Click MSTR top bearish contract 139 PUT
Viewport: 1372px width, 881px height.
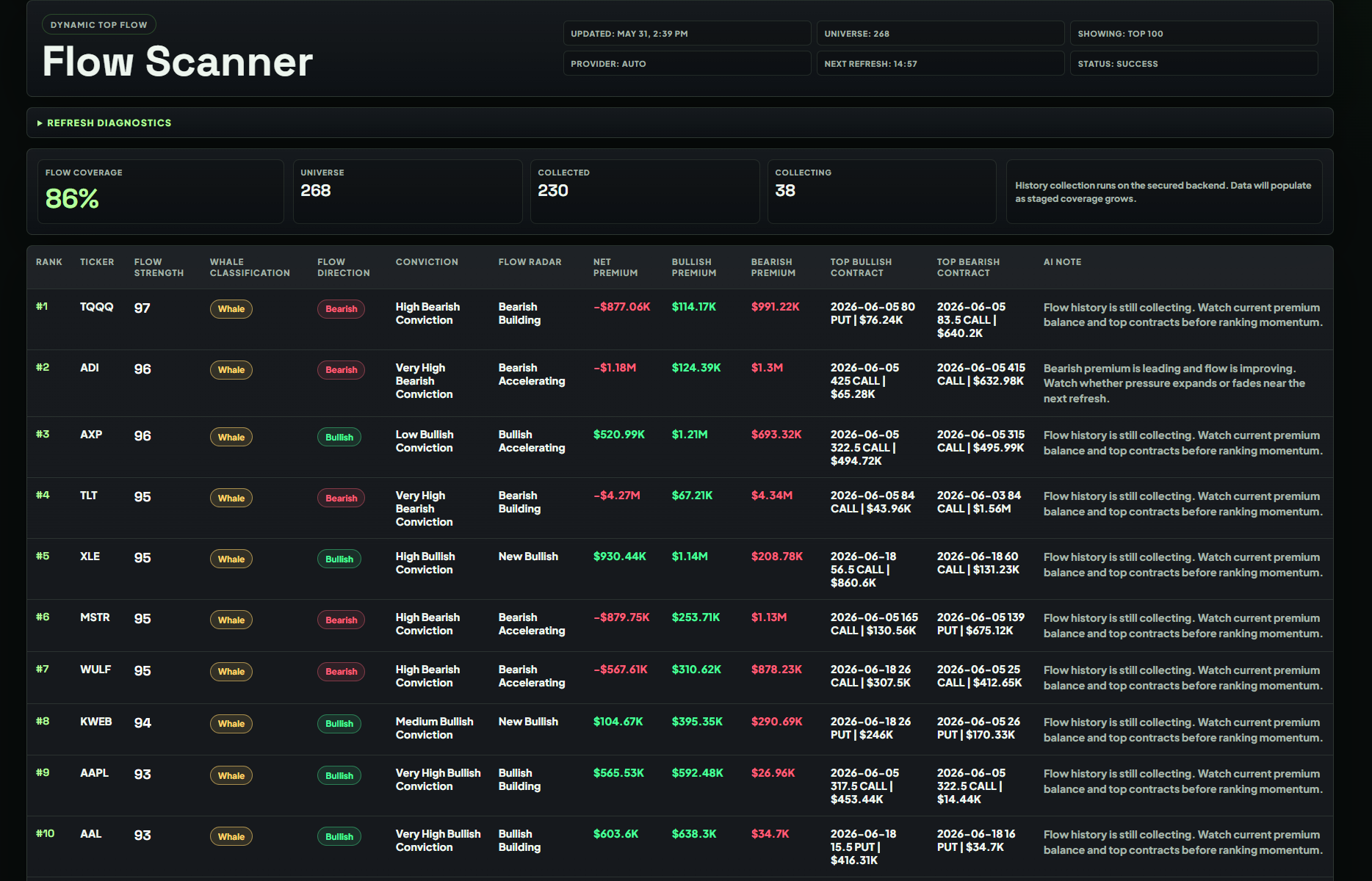coord(981,624)
